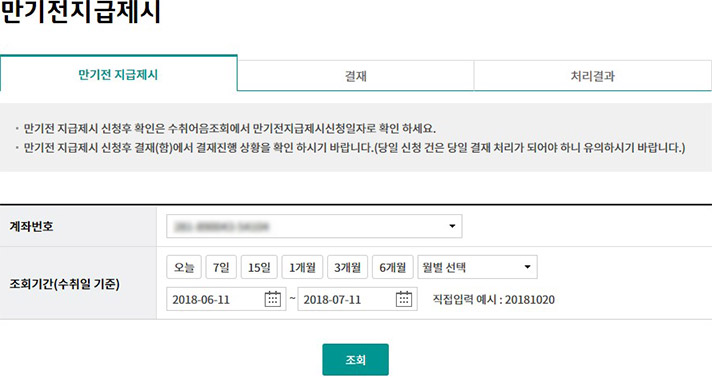Image resolution: width=712 pixels, height=378 pixels.
Task: Select the 3개월 period button
Action: tap(347, 267)
